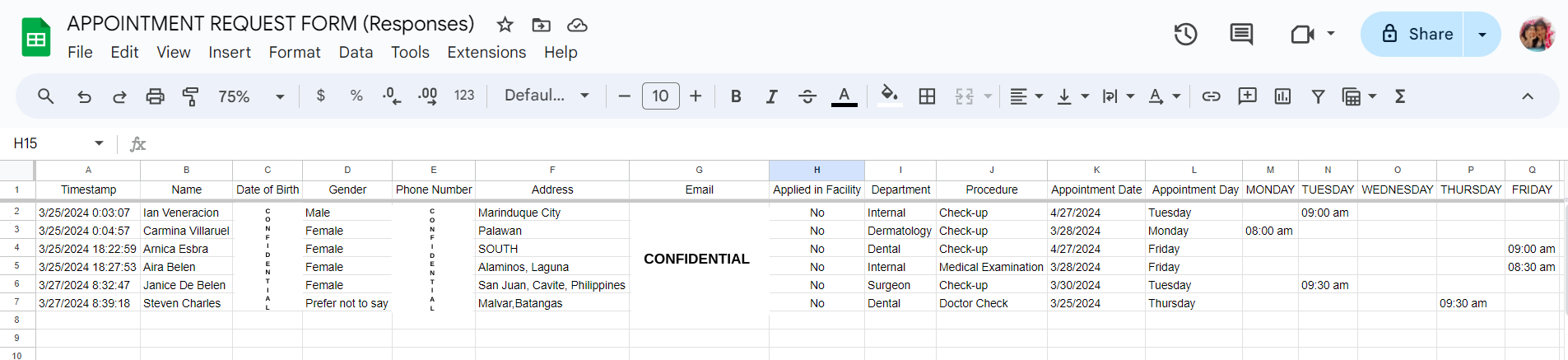The image size is (1568, 360).
Task: Toggle strikethrough formatting
Action: 807,96
